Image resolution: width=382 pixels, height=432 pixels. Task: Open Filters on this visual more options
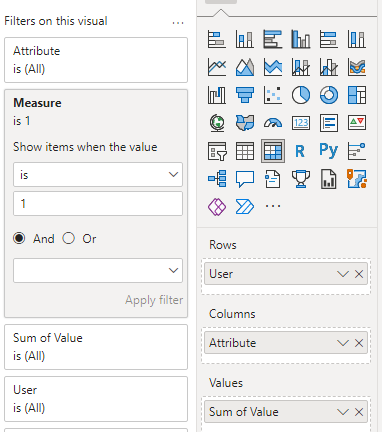click(x=178, y=23)
